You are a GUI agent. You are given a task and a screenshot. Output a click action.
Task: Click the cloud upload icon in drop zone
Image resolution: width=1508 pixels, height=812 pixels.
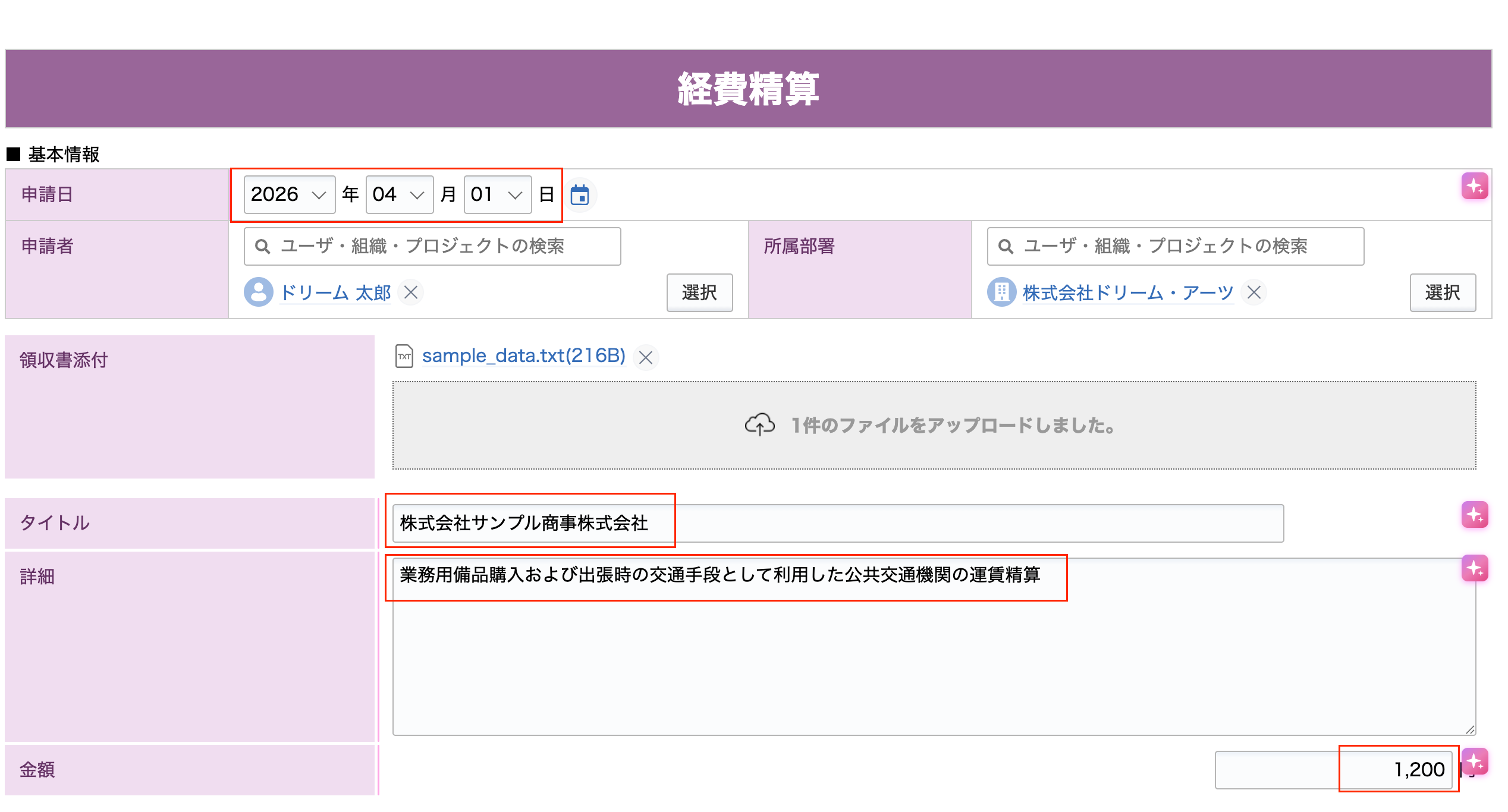[760, 425]
